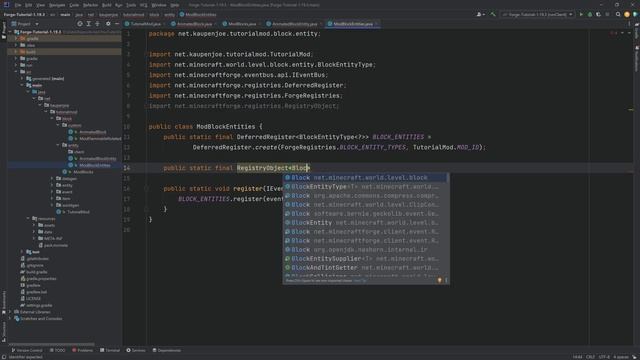Click breadcrumb ModBlockEntities in navigation bar
The width and height of the screenshot is (640, 360).
tap(198, 14)
